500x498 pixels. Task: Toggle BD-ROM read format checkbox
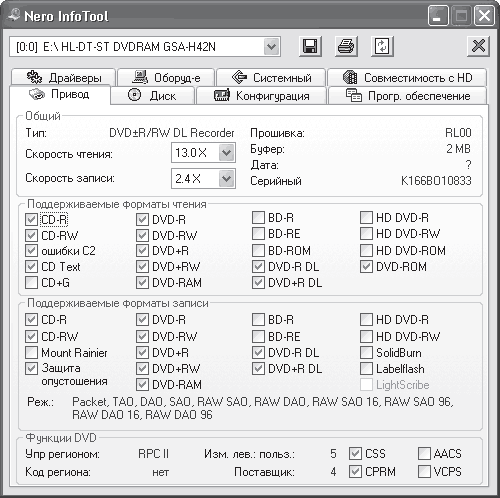(x=258, y=250)
